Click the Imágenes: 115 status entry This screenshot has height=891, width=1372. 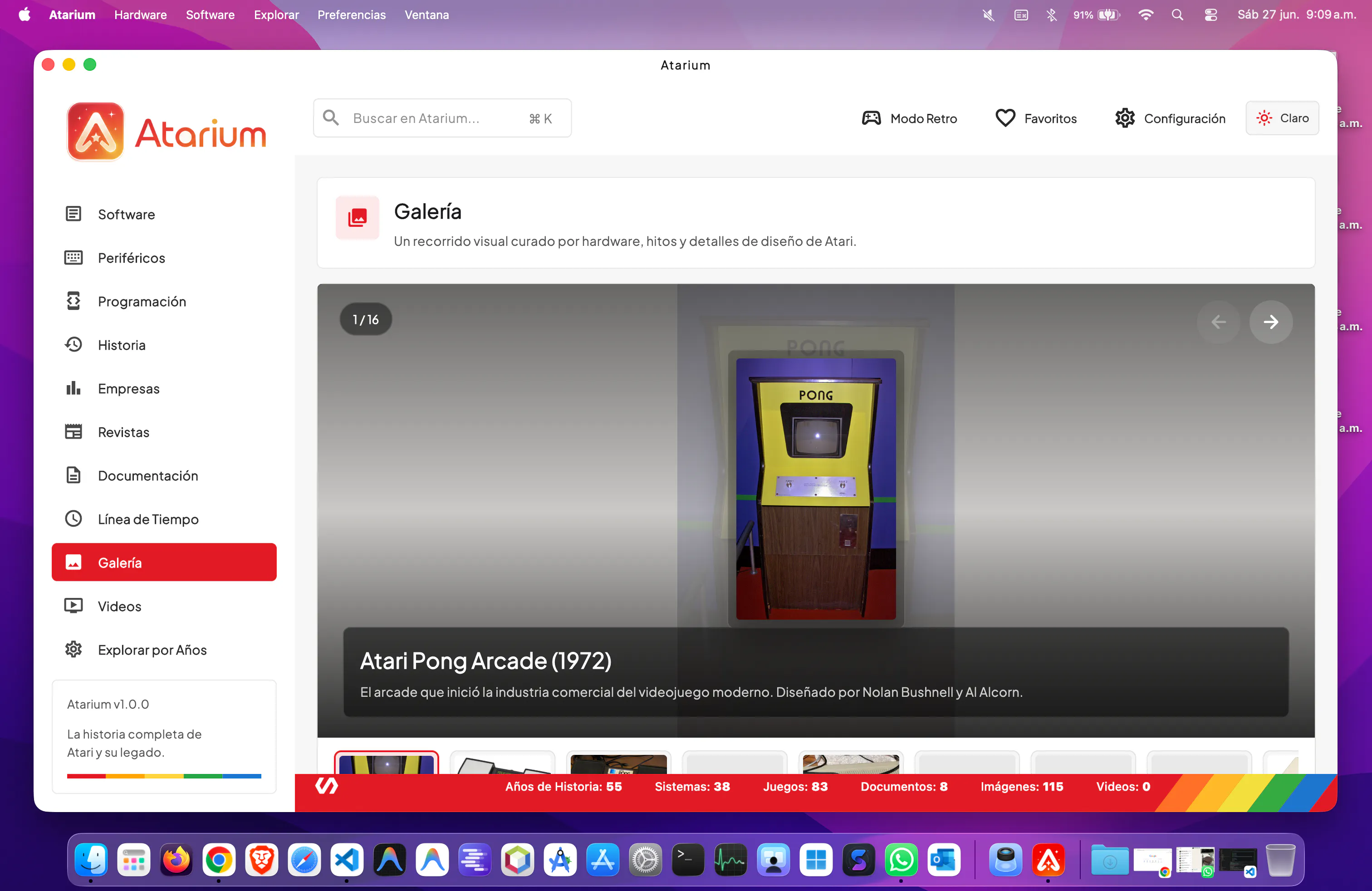[1021, 786]
